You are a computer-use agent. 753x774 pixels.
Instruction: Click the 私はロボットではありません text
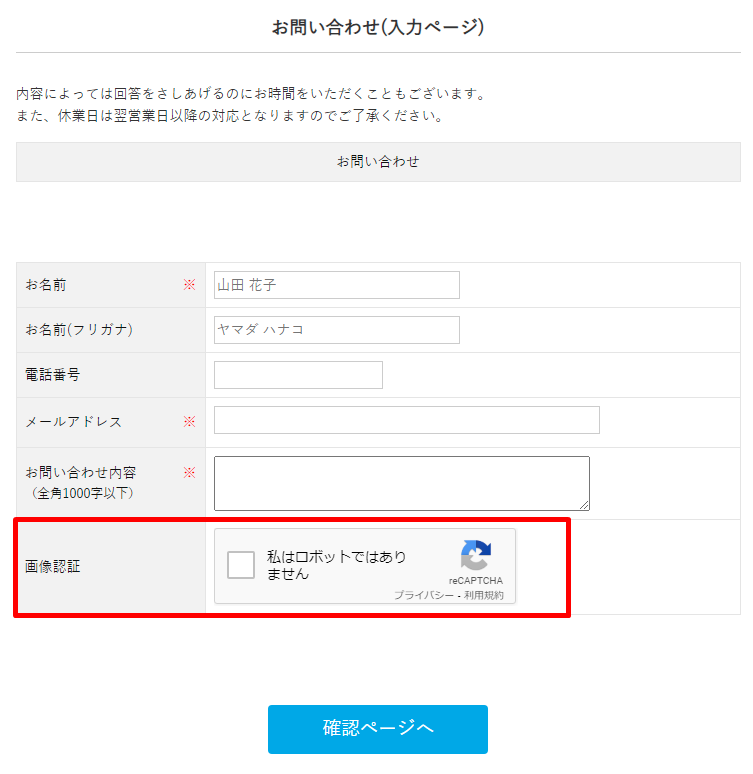(x=337, y=565)
